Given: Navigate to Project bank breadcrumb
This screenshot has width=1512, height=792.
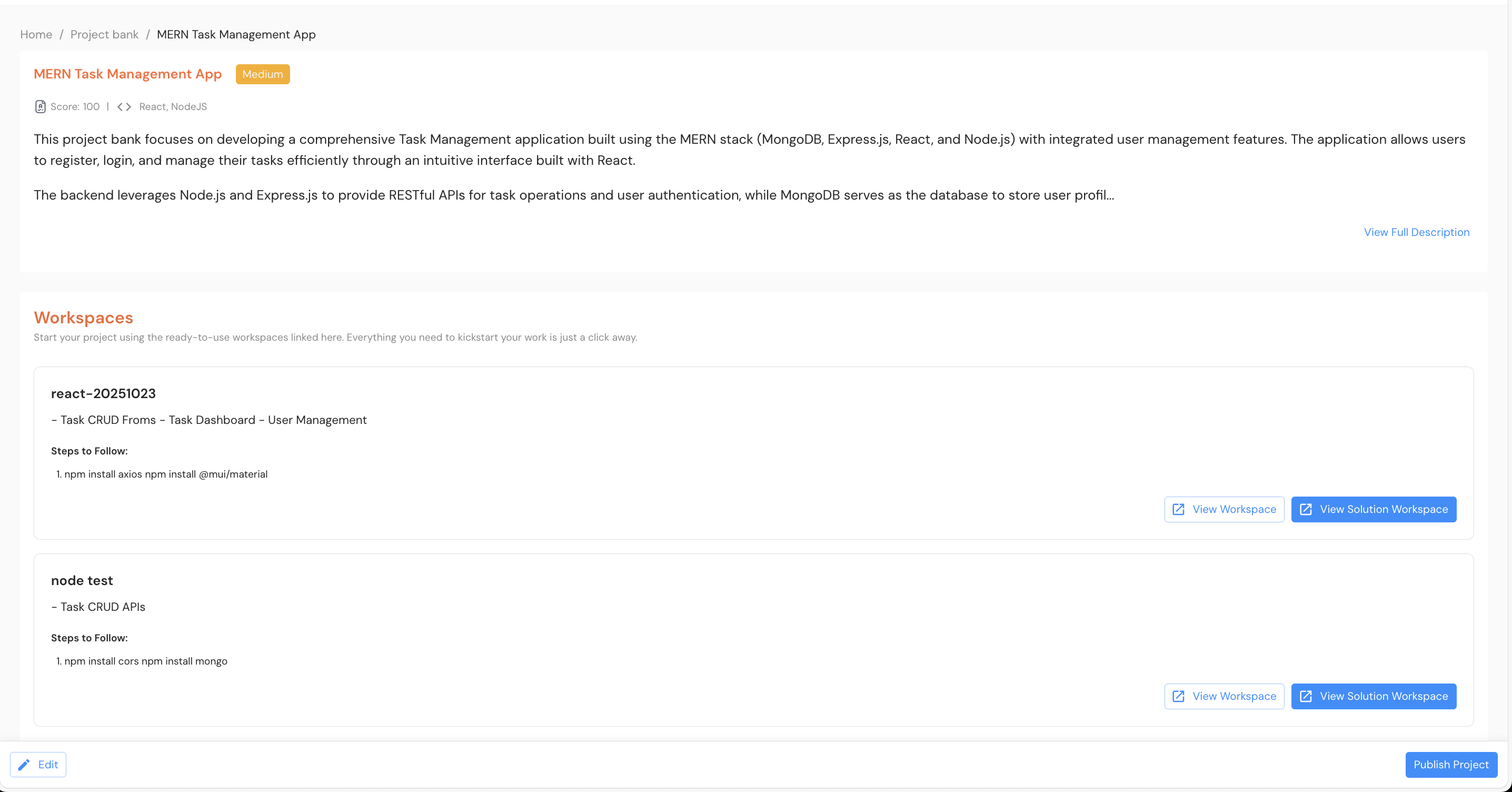Looking at the screenshot, I should [104, 34].
